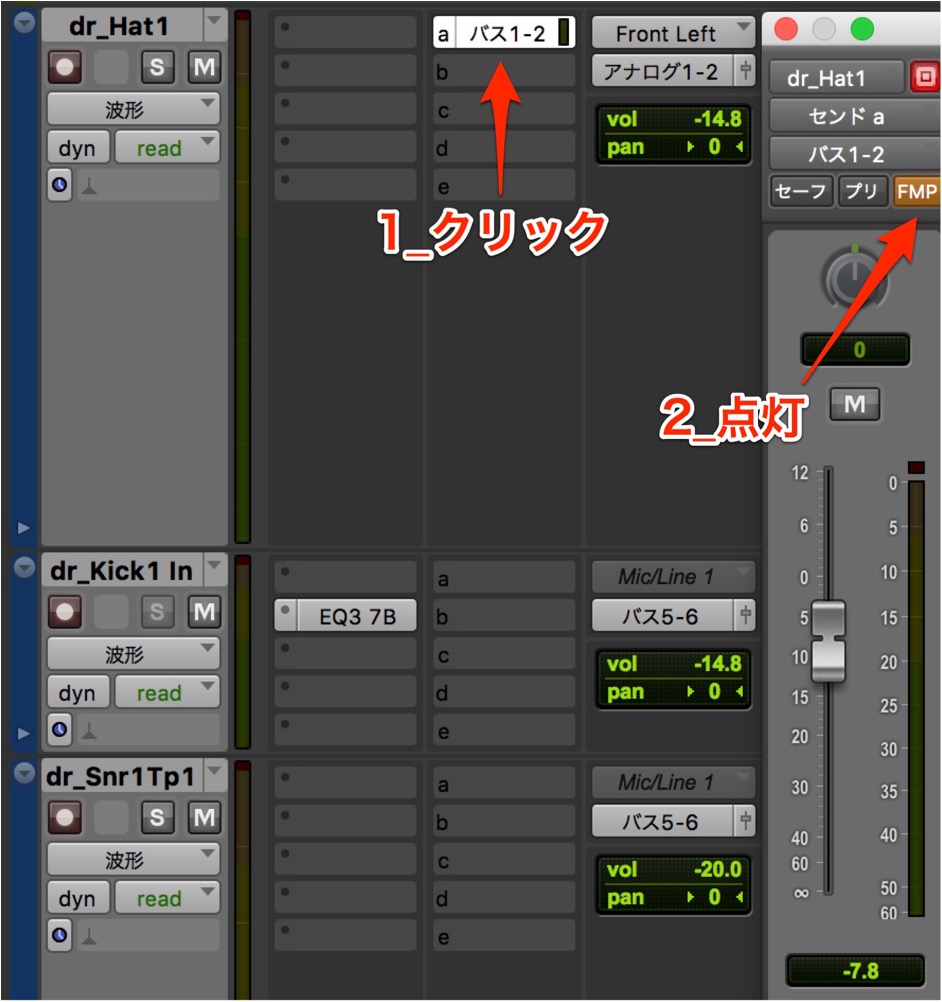Click empty send slot b on dr_Hat1
This screenshot has width=942, height=1002.
[504, 71]
